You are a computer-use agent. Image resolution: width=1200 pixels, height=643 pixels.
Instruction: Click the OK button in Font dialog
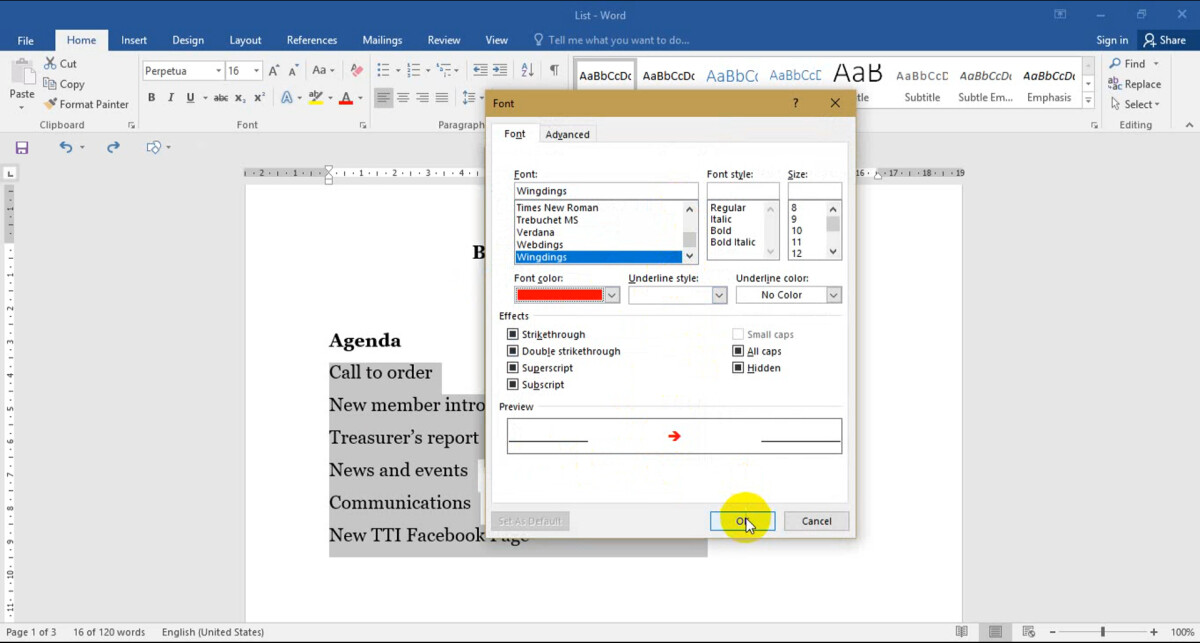pyautogui.click(x=743, y=521)
